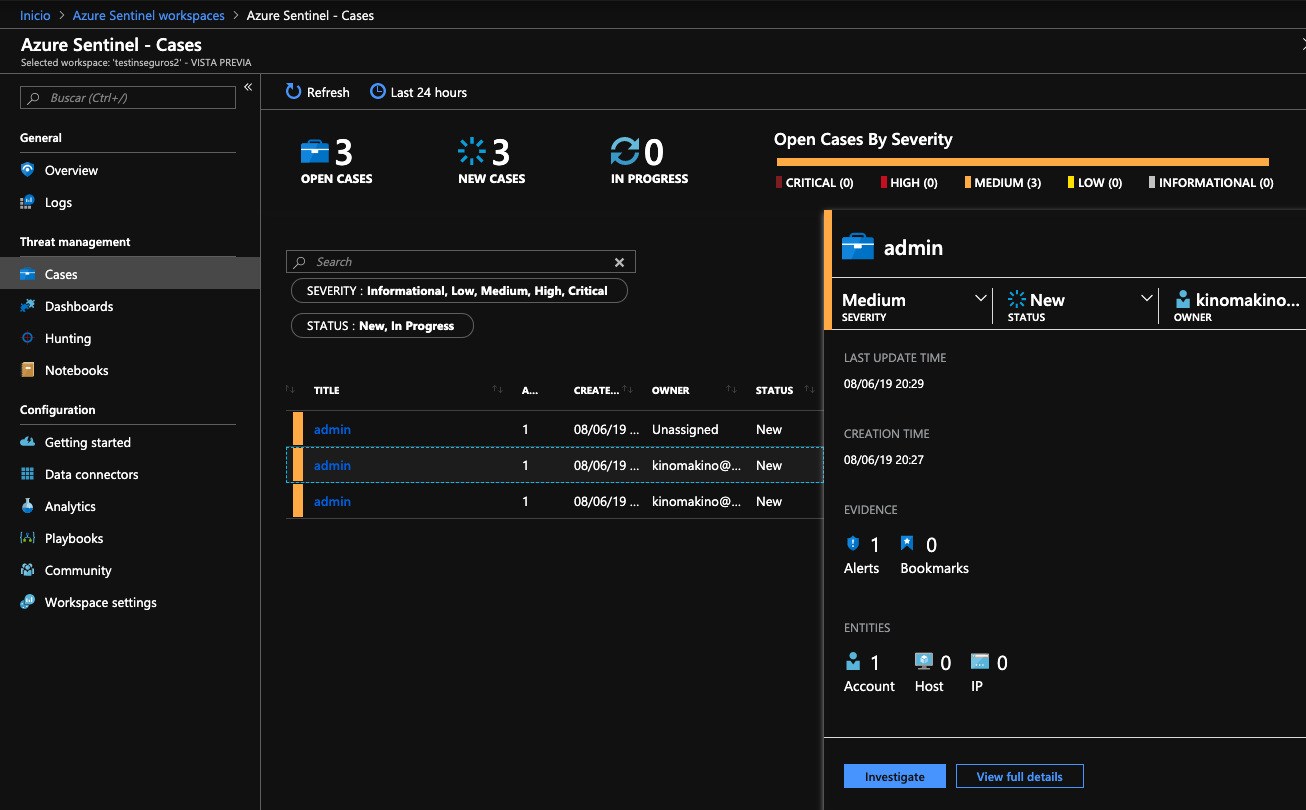Viewport: 1306px width, 810px height.
Task: Click the Last 24 hours clock icon
Action: pos(377,92)
